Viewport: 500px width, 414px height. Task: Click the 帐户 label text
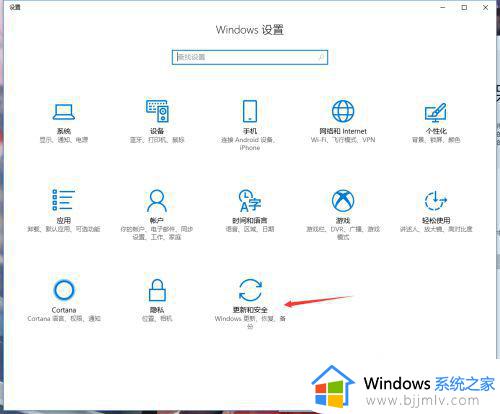coord(157,220)
